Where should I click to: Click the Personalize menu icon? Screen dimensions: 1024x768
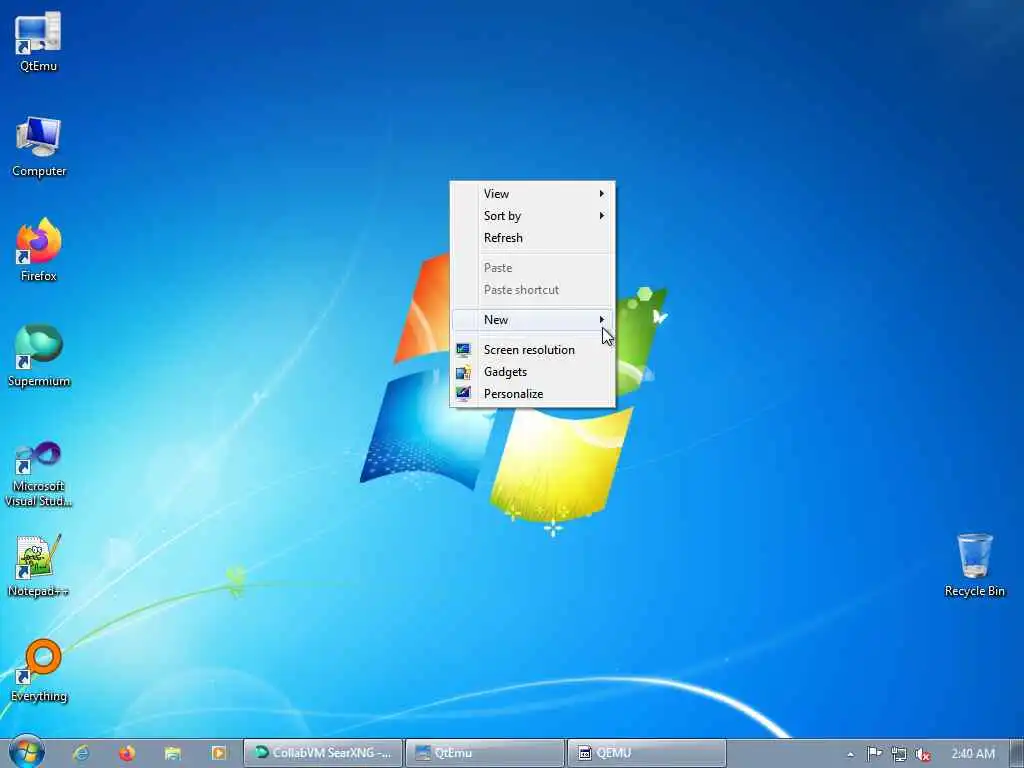(x=463, y=394)
